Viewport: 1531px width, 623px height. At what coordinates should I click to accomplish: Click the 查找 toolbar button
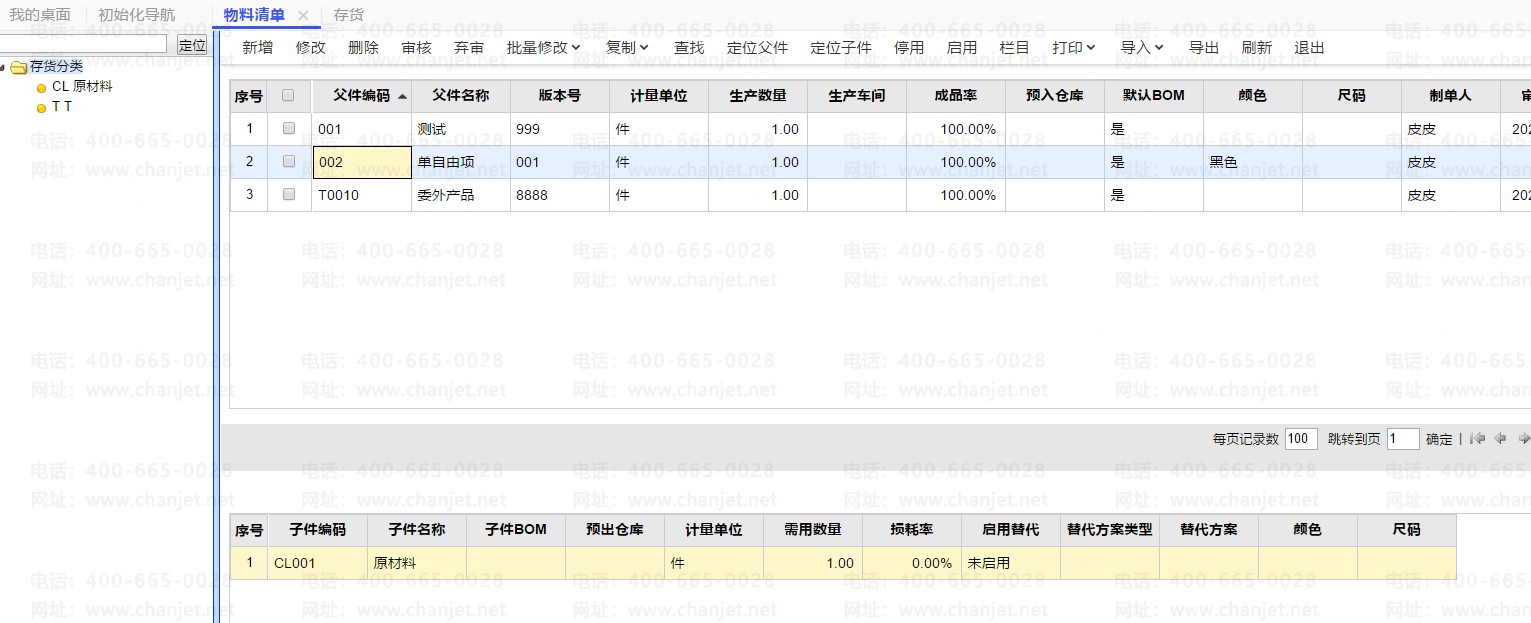tap(689, 47)
